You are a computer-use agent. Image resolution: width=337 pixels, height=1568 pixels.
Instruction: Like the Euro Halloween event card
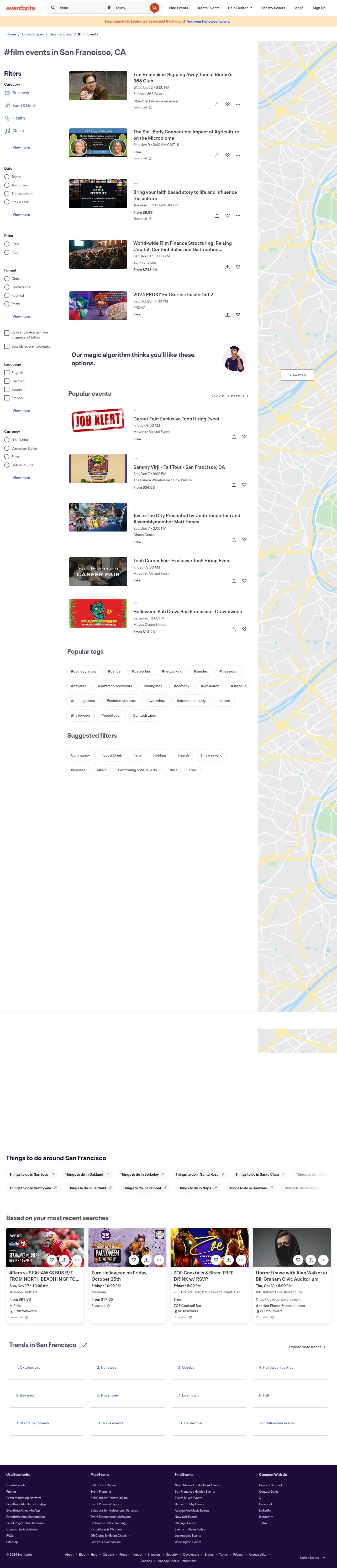tap(134, 1260)
